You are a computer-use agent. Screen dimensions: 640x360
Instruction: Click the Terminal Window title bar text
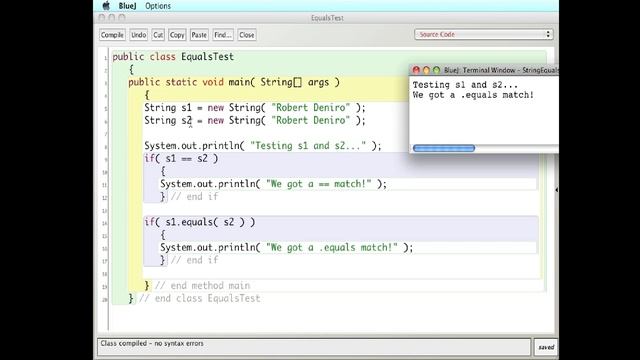pos(501,70)
